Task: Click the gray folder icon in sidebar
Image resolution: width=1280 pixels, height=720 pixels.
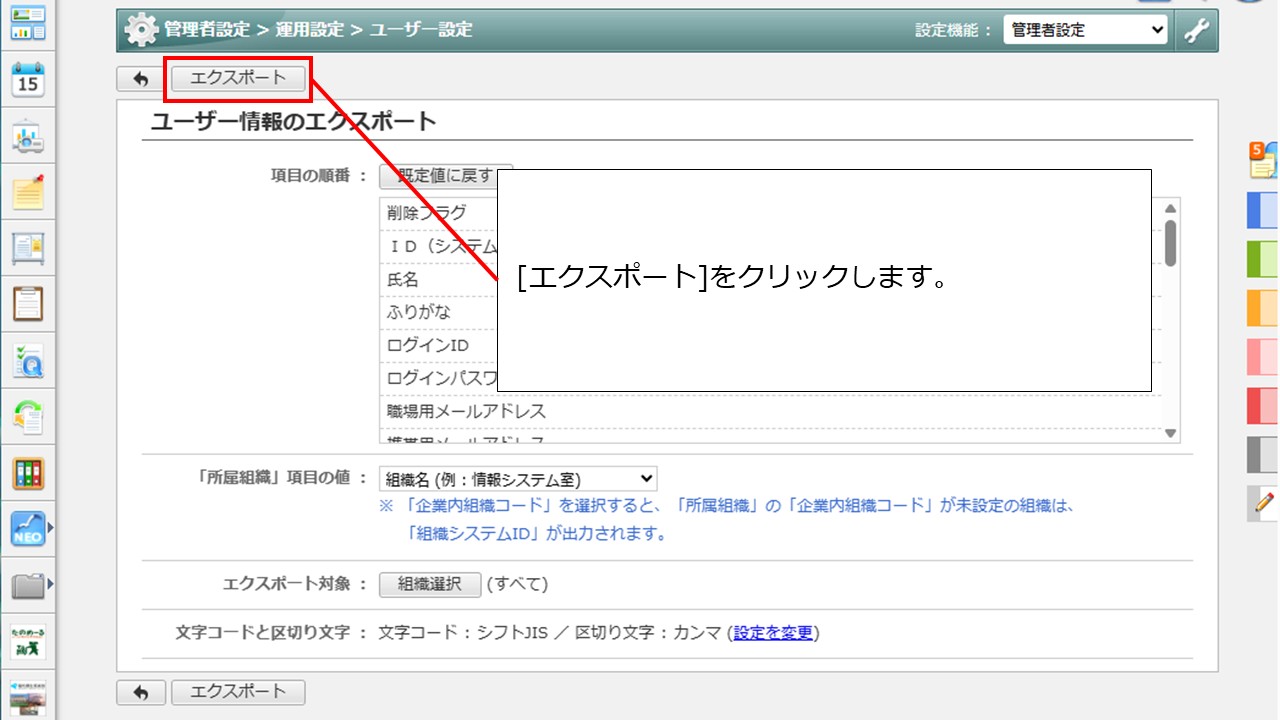Action: coord(28,585)
